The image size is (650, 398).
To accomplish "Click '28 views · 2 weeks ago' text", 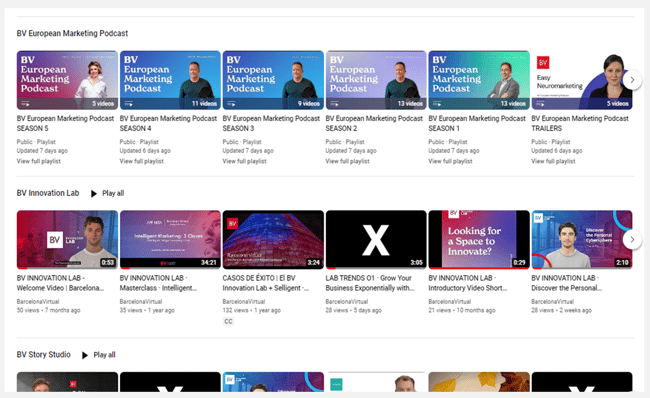I will pos(561,311).
